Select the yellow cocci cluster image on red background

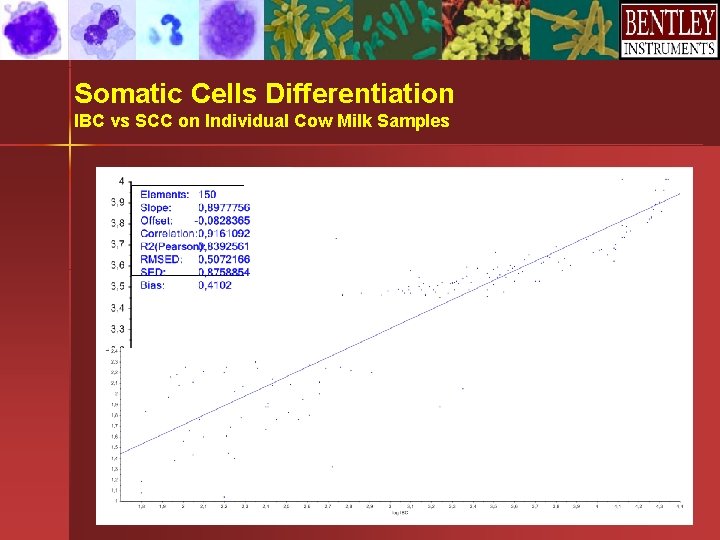pos(486,29)
